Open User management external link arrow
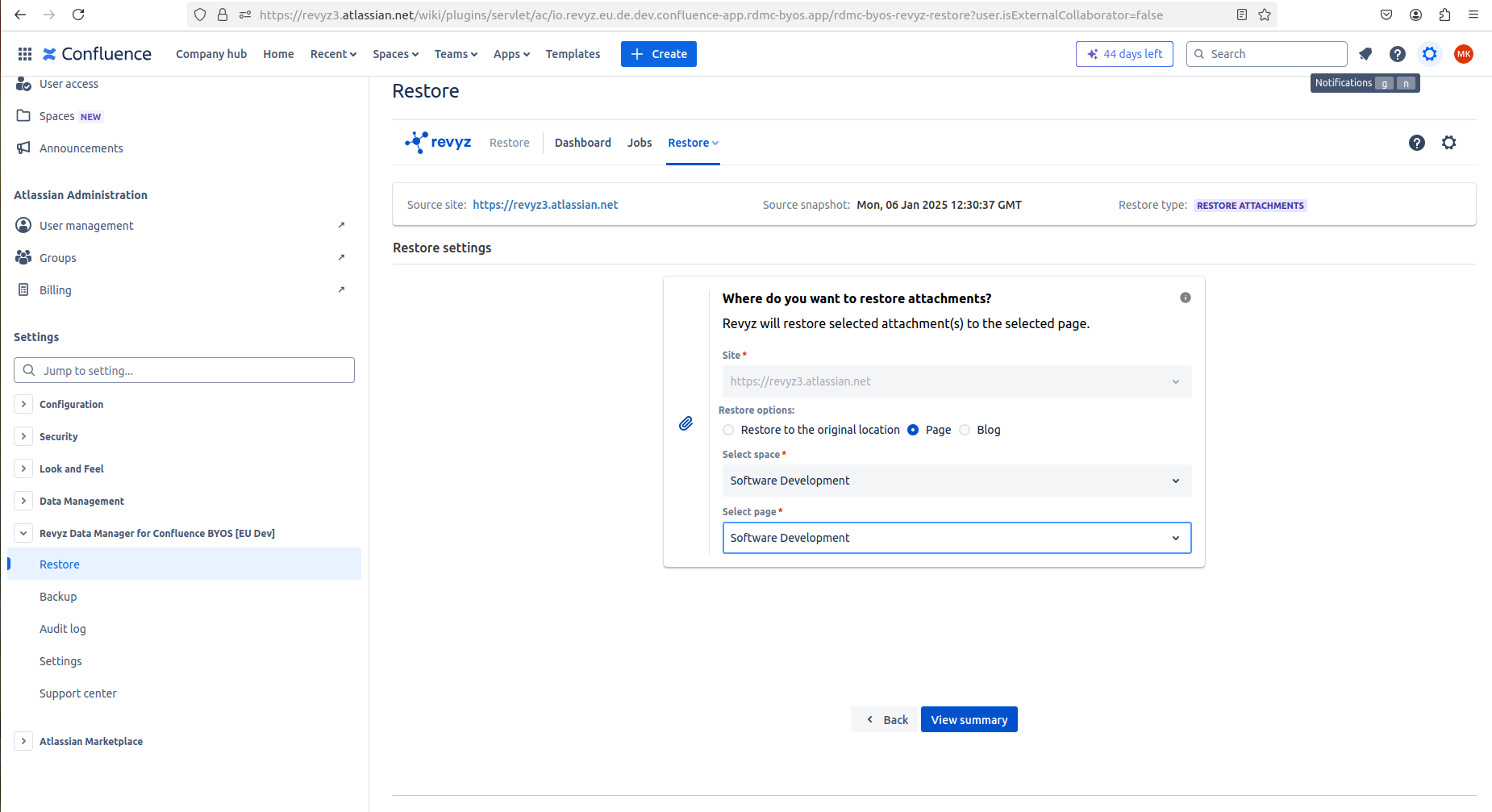This screenshot has width=1492, height=812. [x=341, y=226]
